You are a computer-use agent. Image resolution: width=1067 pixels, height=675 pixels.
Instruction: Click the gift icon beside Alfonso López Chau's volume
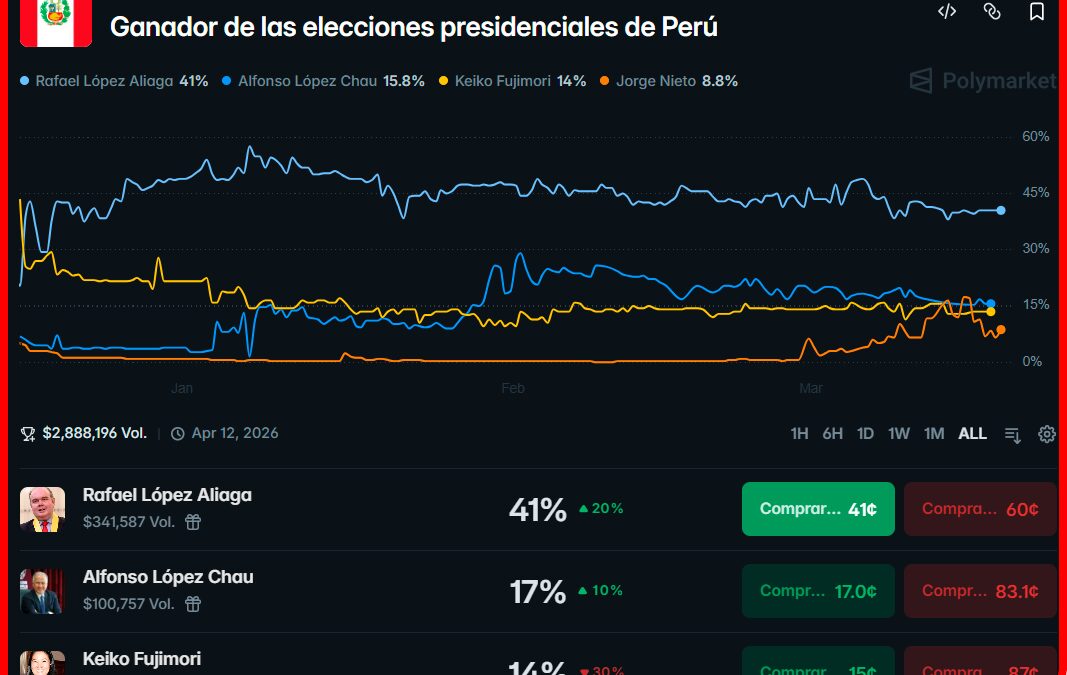tap(192, 604)
